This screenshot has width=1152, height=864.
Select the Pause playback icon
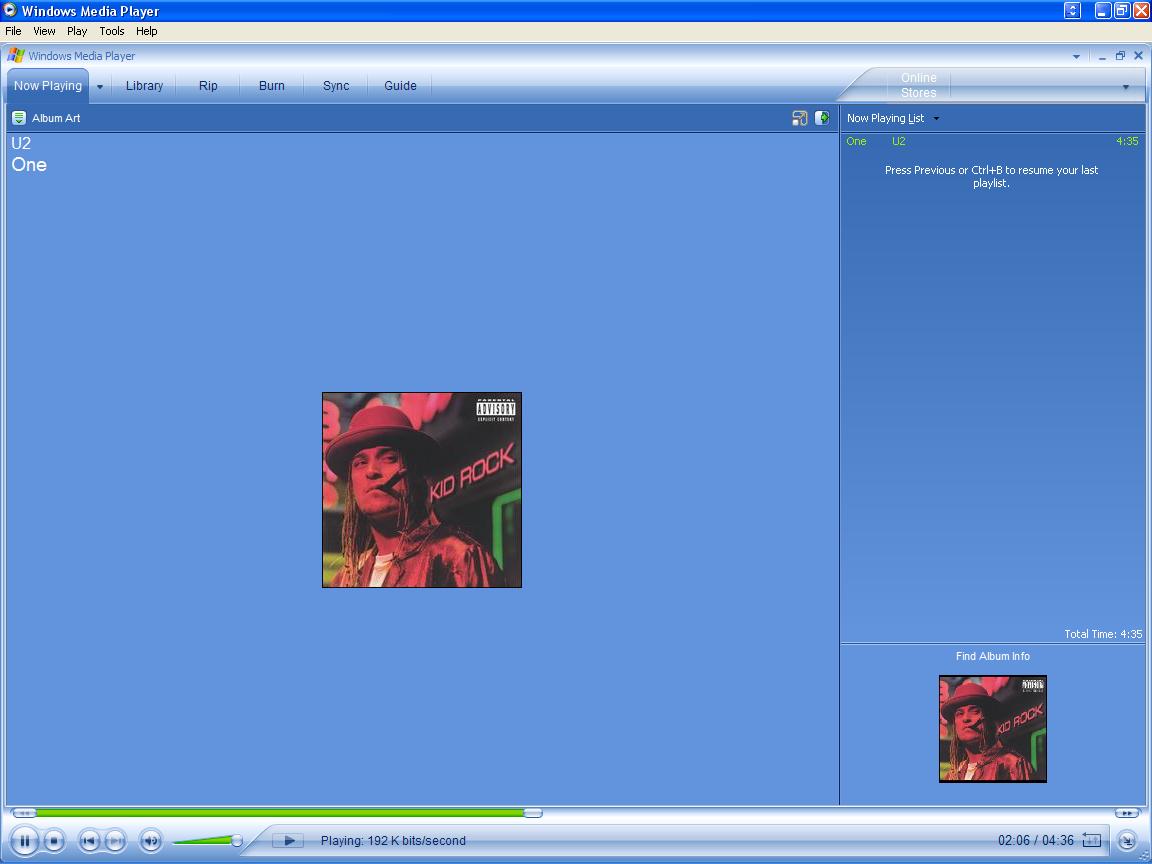click(24, 840)
